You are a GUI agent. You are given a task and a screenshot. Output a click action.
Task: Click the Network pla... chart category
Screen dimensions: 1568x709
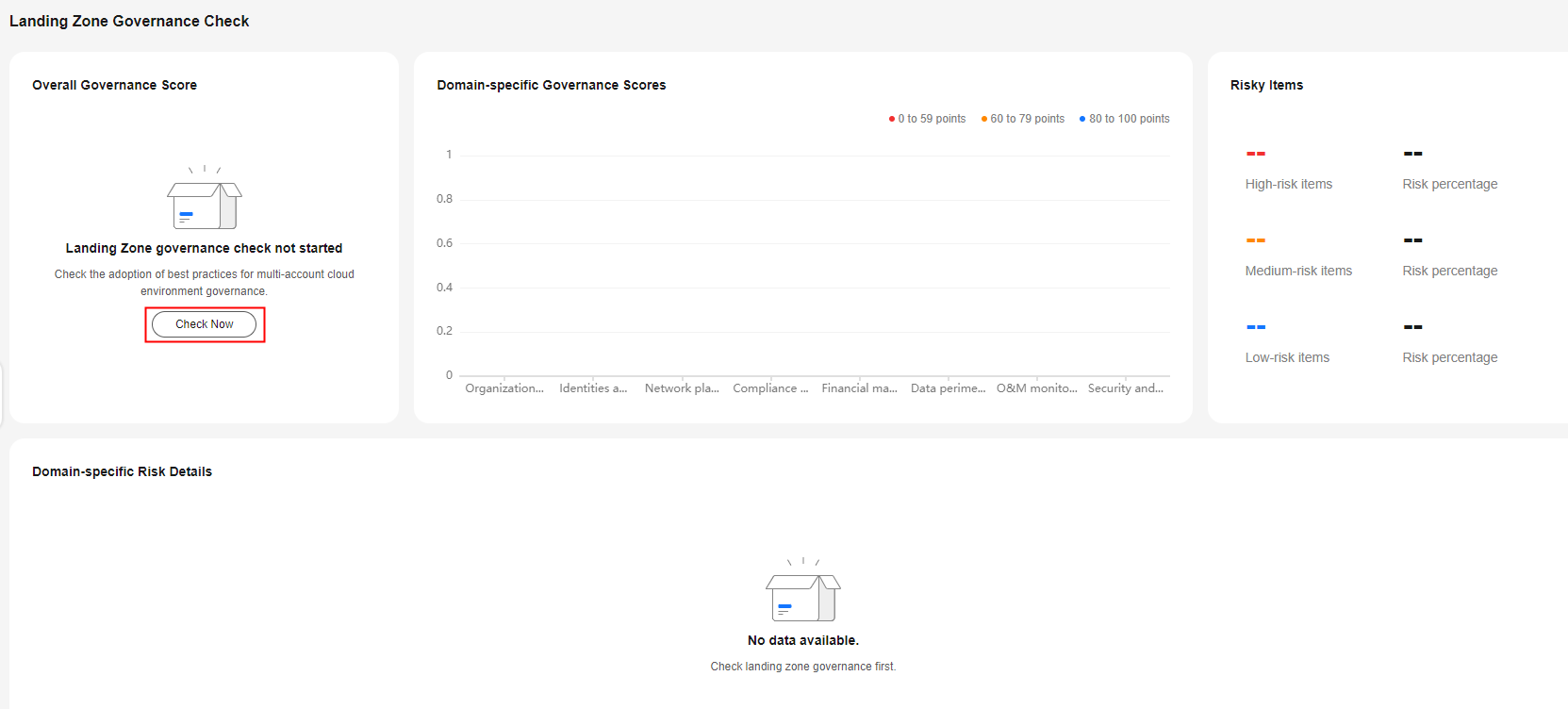682,388
